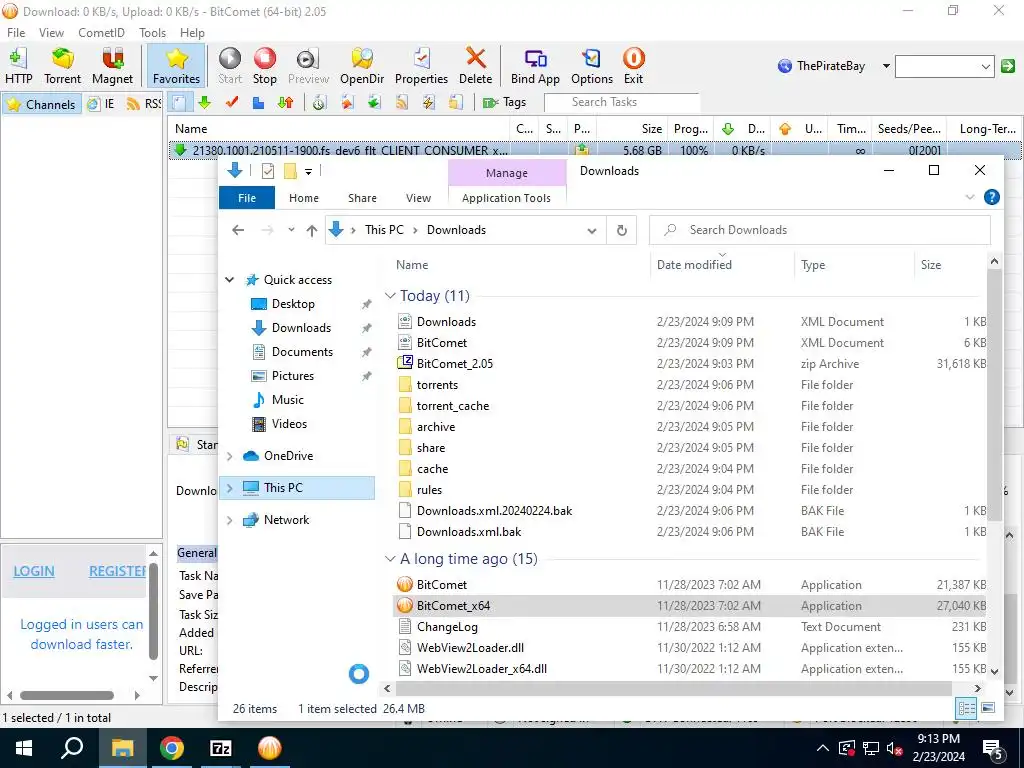Viewport: 1024px width, 768px height.
Task: Click the green down-arrow downloading filter icon
Action: (x=205, y=103)
